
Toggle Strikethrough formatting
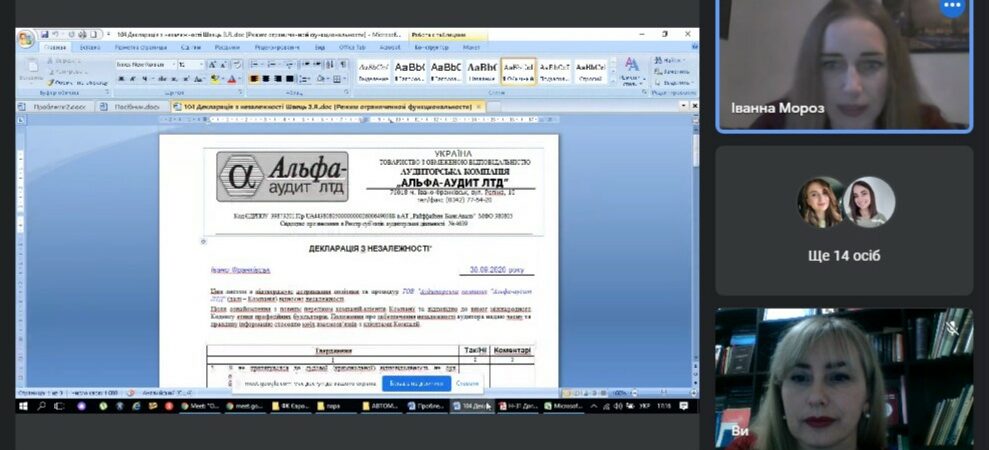point(161,79)
